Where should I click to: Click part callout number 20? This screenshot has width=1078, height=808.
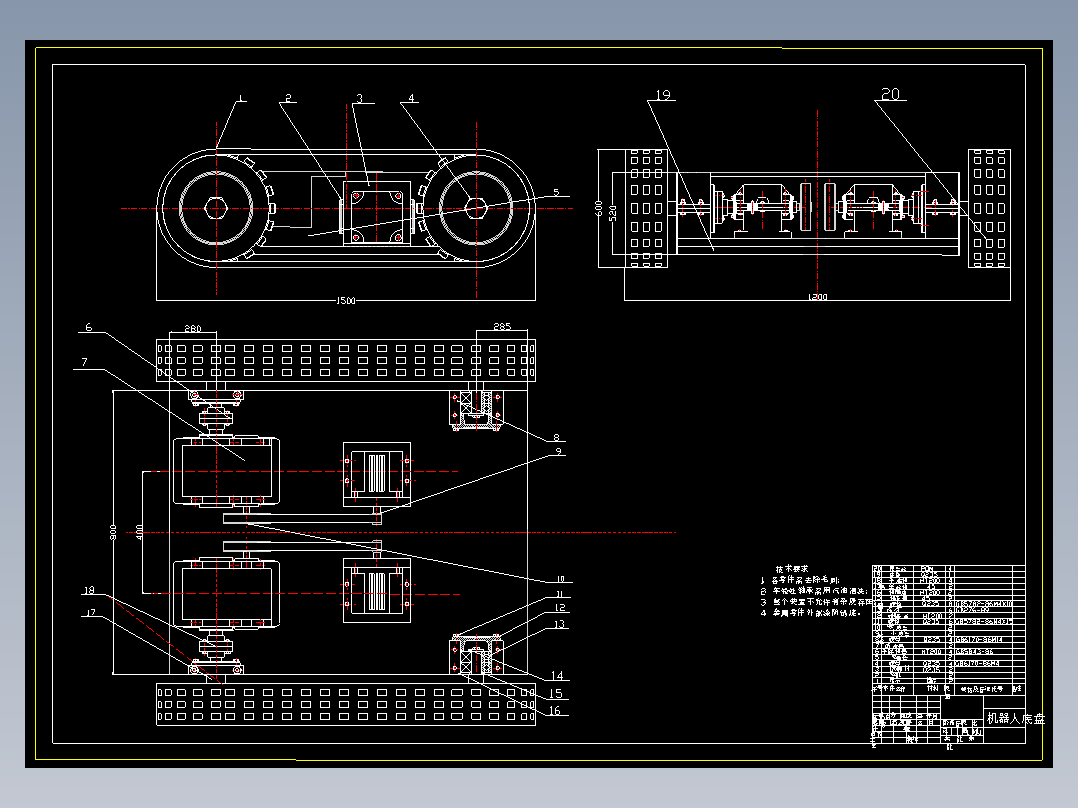(889, 95)
